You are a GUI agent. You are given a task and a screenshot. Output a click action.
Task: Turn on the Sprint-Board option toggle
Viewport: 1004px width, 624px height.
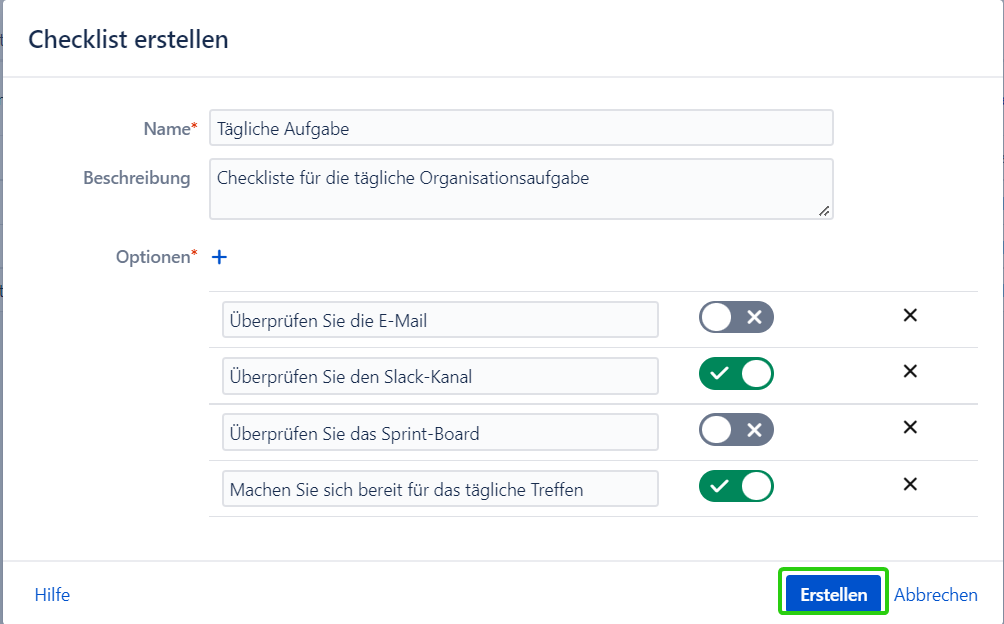(736, 431)
